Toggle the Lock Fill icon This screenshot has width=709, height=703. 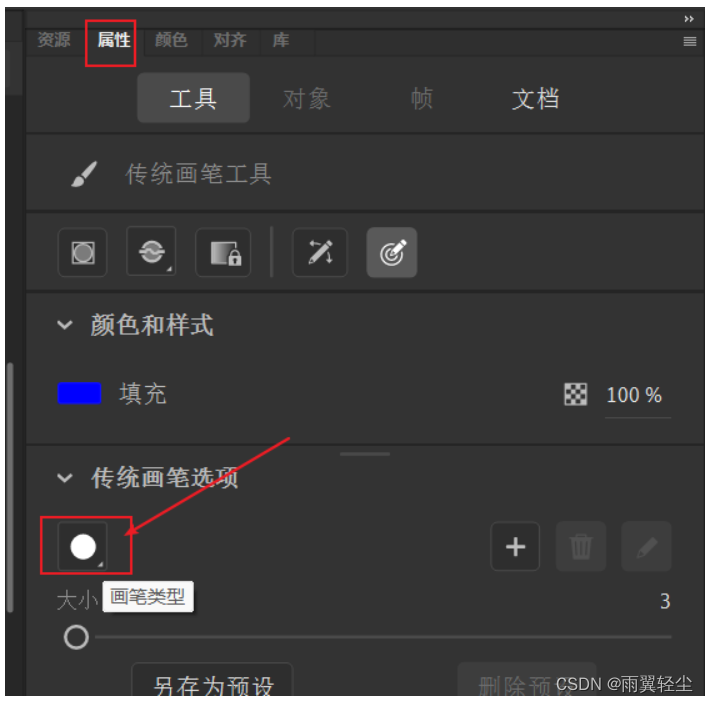click(x=223, y=252)
